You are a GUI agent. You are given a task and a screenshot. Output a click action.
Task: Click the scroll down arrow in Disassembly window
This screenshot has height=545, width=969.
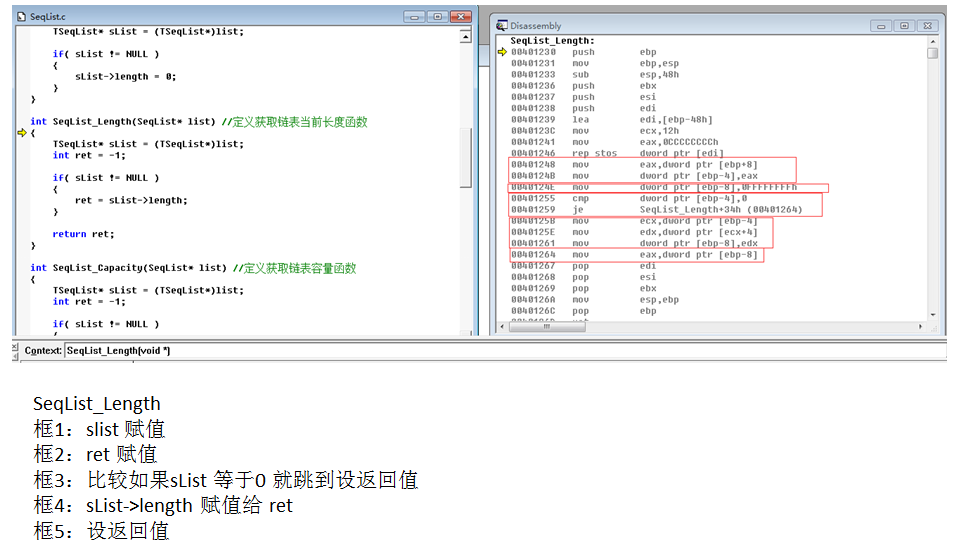[933, 315]
